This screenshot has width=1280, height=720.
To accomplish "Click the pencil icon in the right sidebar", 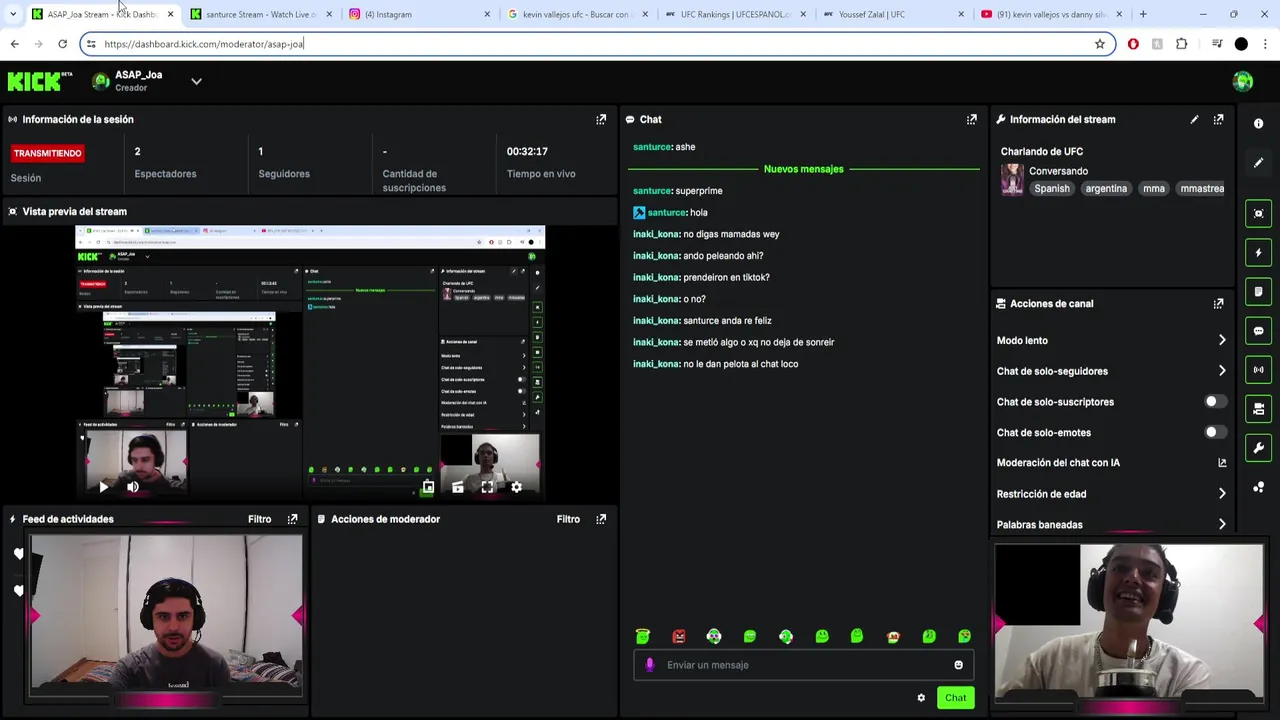I will [1258, 162].
